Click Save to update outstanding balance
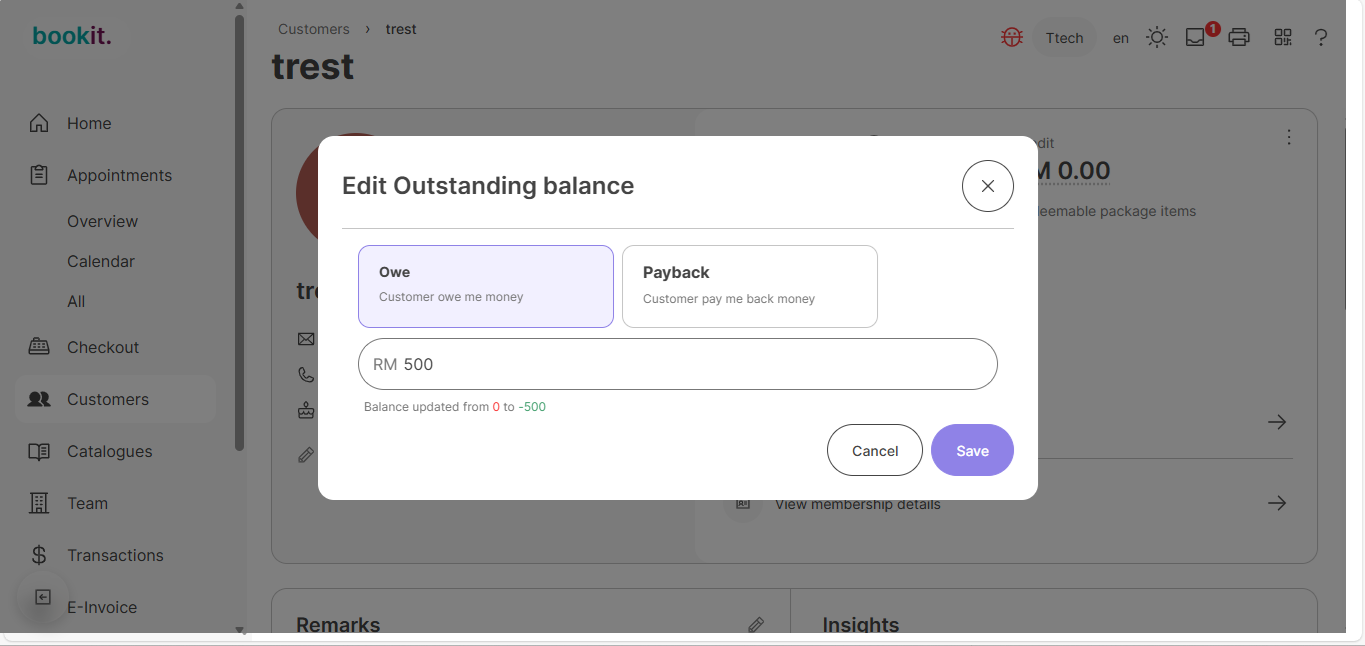1365x646 pixels. point(971,450)
